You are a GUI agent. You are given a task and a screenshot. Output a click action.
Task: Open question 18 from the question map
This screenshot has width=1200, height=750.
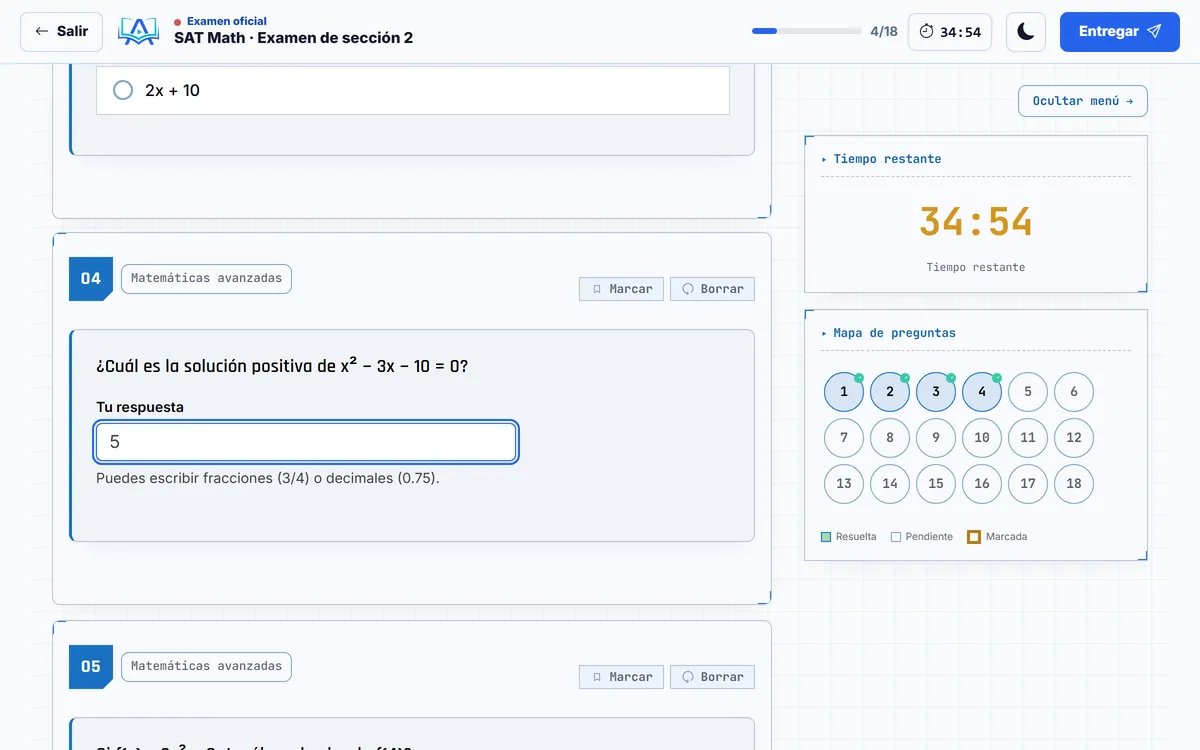[x=1074, y=484]
